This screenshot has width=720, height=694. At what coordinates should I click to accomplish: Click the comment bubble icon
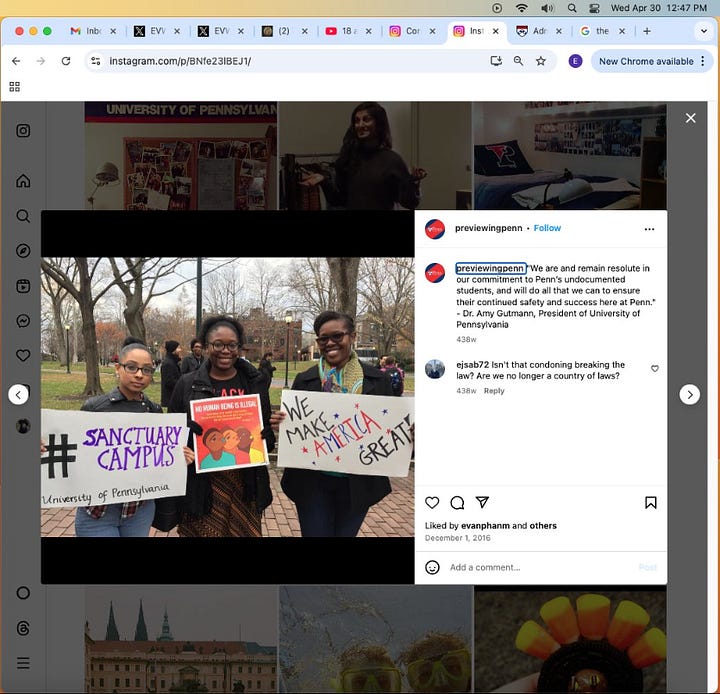457,502
